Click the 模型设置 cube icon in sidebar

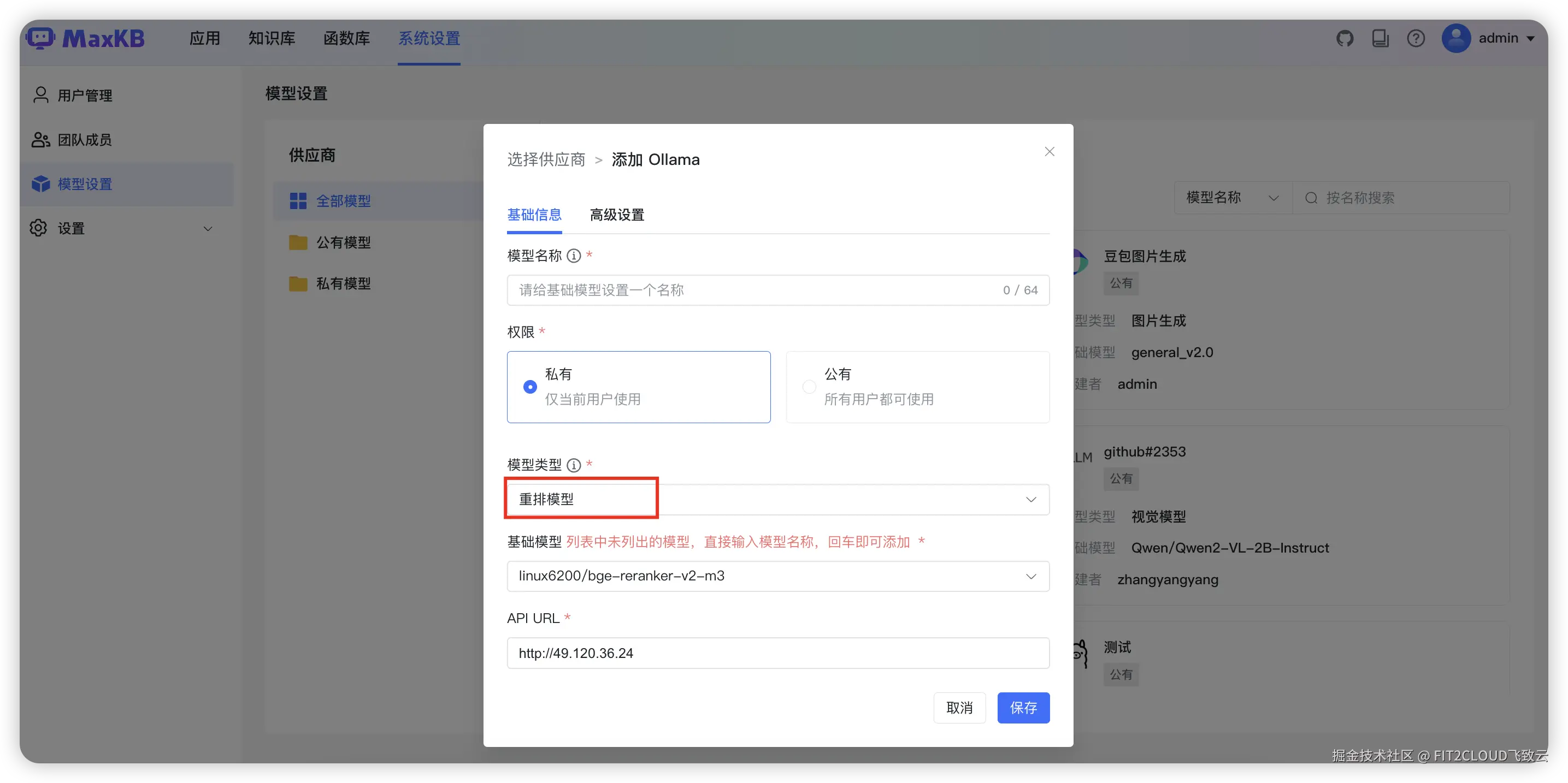click(x=40, y=183)
